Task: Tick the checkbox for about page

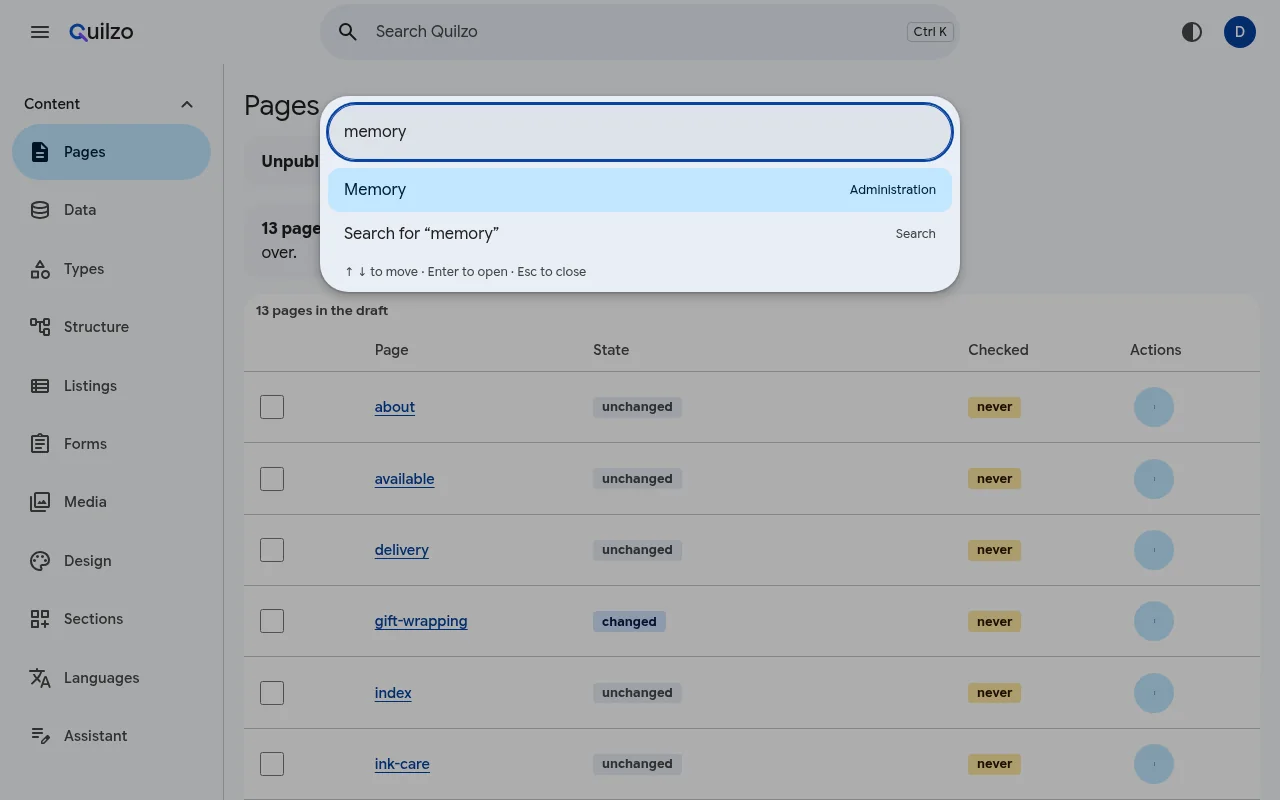Action: (272, 407)
